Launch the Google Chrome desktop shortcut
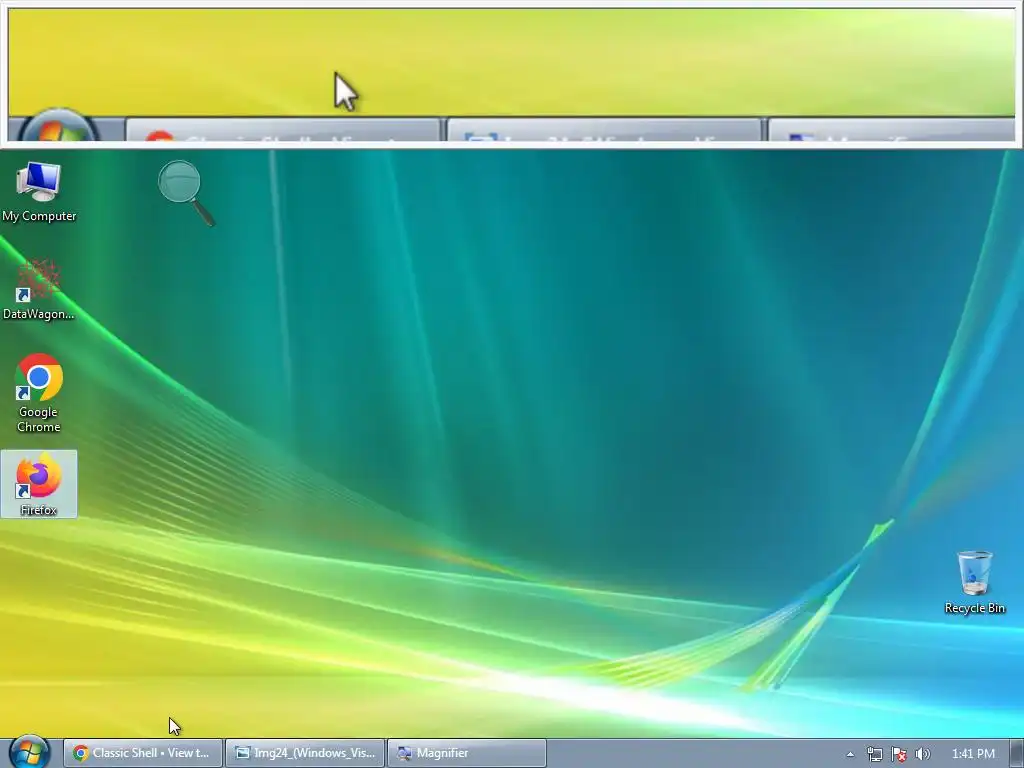This screenshot has width=1024, height=768. point(39,393)
